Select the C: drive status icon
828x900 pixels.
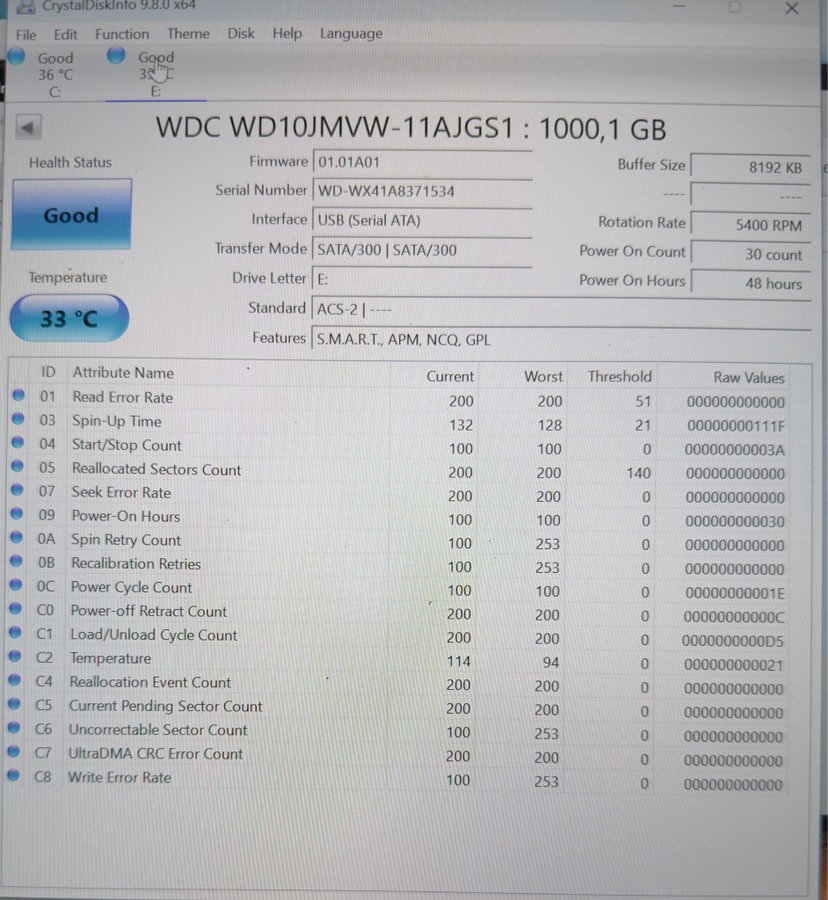[17, 56]
